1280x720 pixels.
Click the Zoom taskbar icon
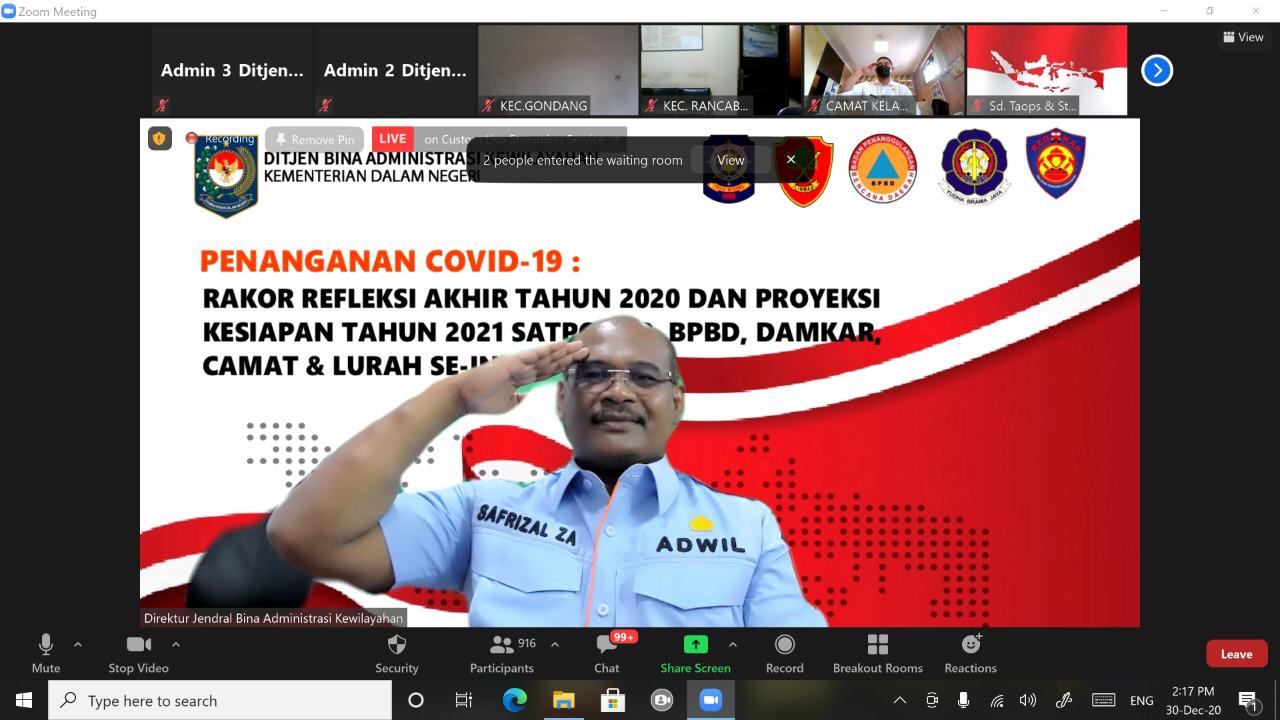tap(711, 700)
